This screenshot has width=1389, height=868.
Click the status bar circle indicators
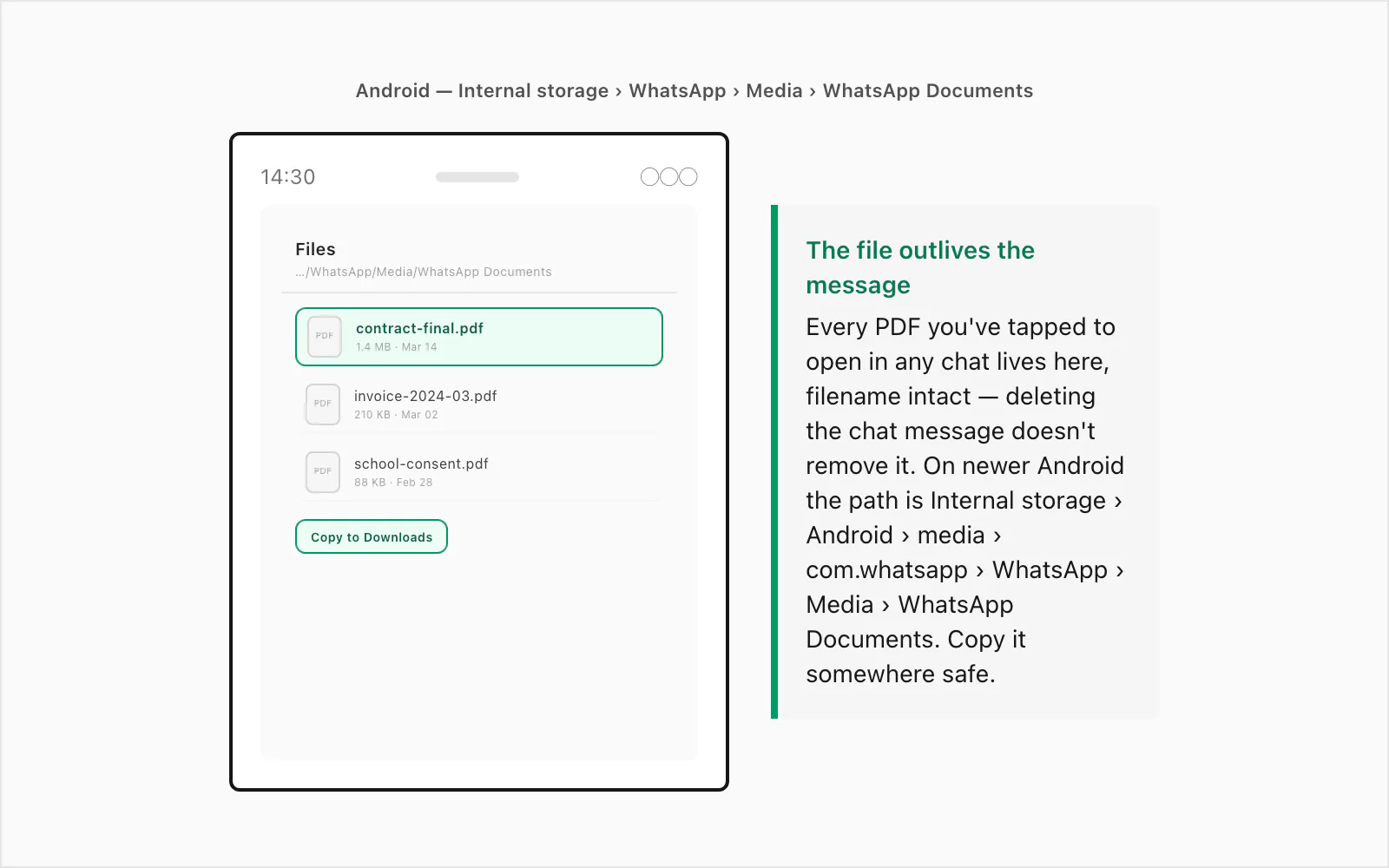(x=669, y=177)
